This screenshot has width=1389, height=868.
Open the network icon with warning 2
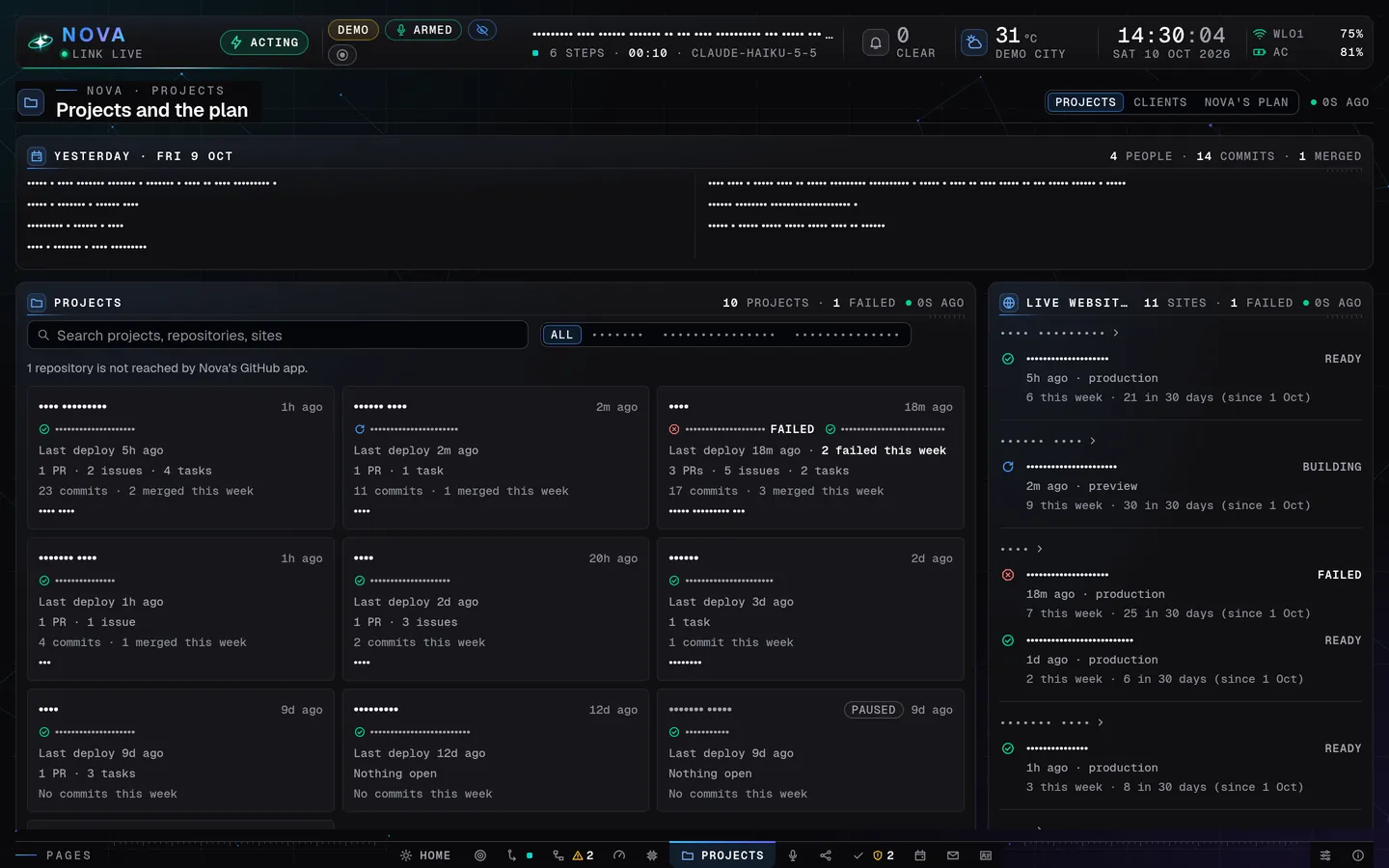(573, 855)
